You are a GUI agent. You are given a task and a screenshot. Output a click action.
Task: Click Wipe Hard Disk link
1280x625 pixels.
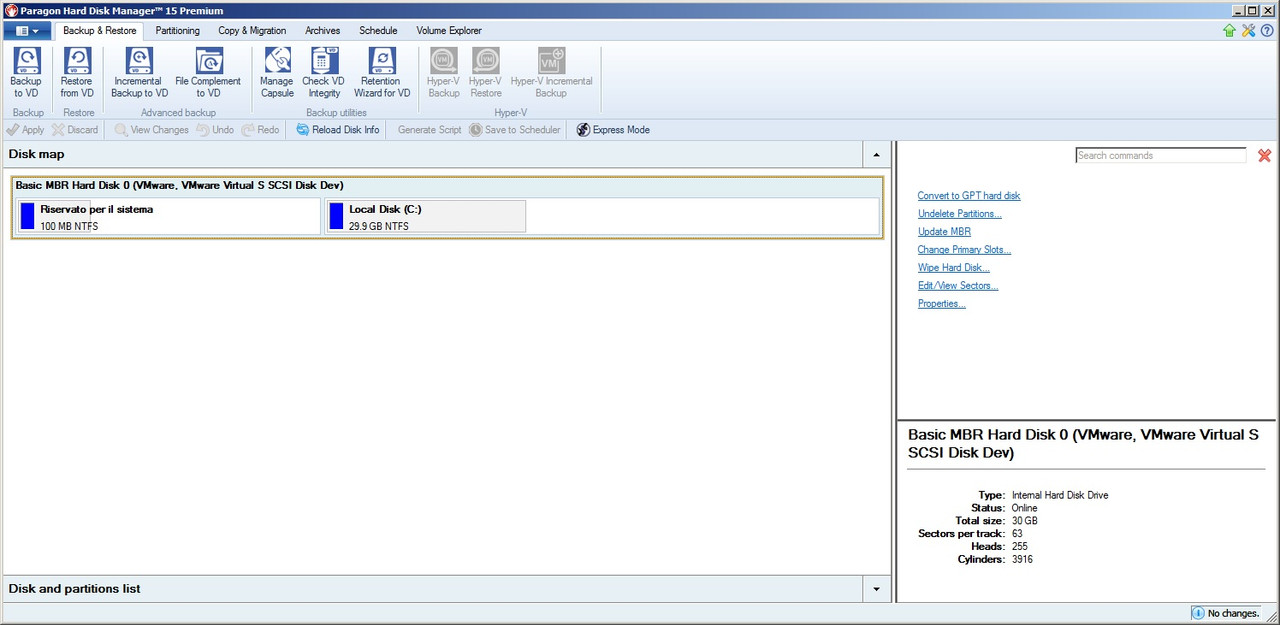tap(954, 268)
